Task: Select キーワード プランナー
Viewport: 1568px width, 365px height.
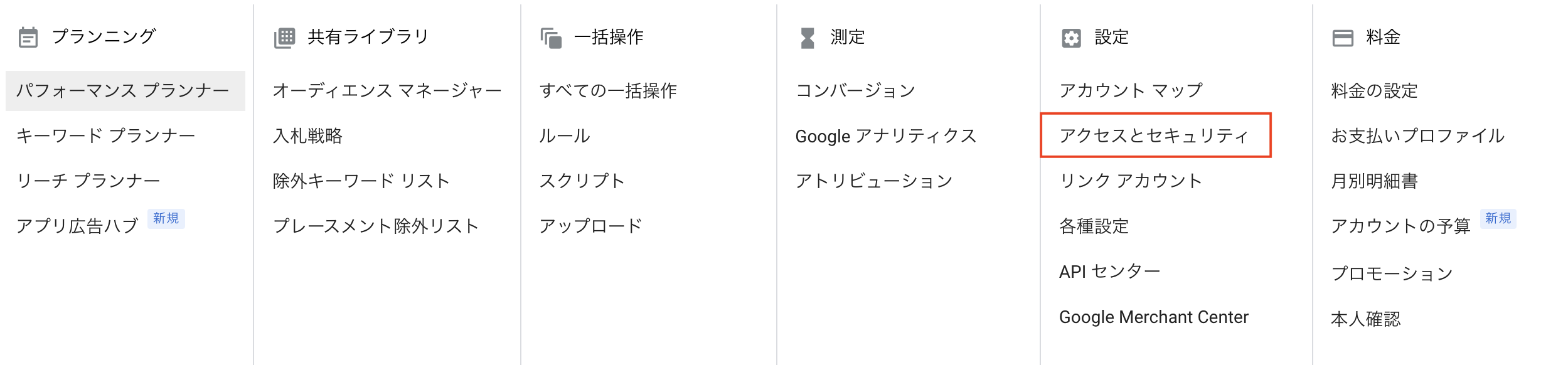Action: [x=106, y=136]
